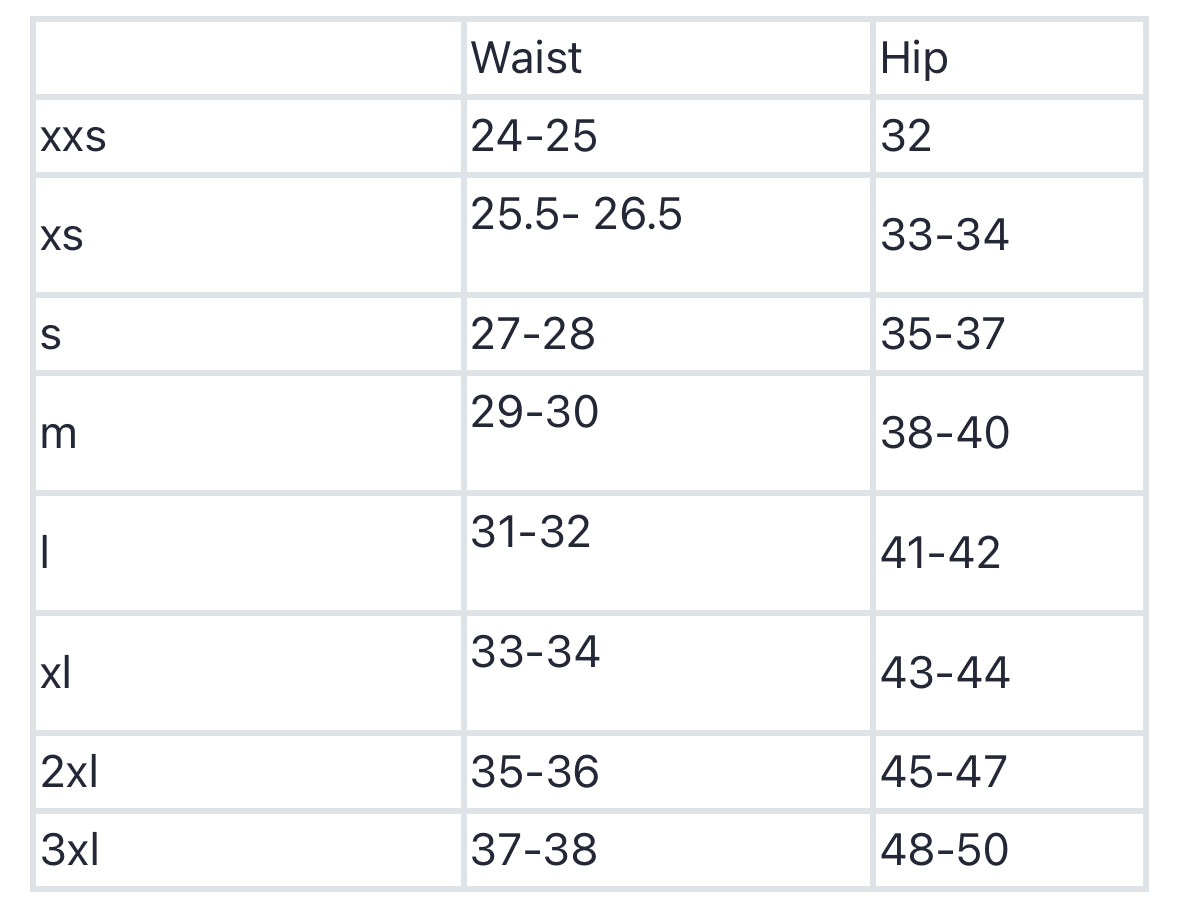Click the 31-32 waist cell
Screen dimensions: 1179x904
(x=531, y=531)
